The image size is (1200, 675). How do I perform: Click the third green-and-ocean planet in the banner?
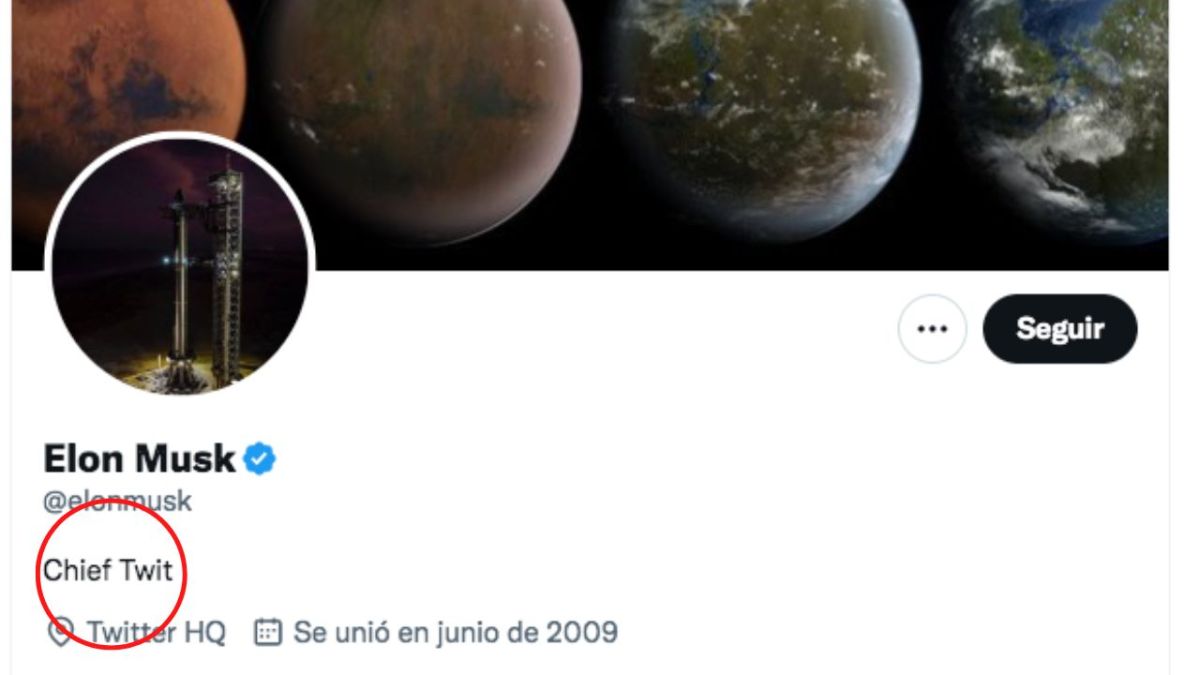[765, 110]
